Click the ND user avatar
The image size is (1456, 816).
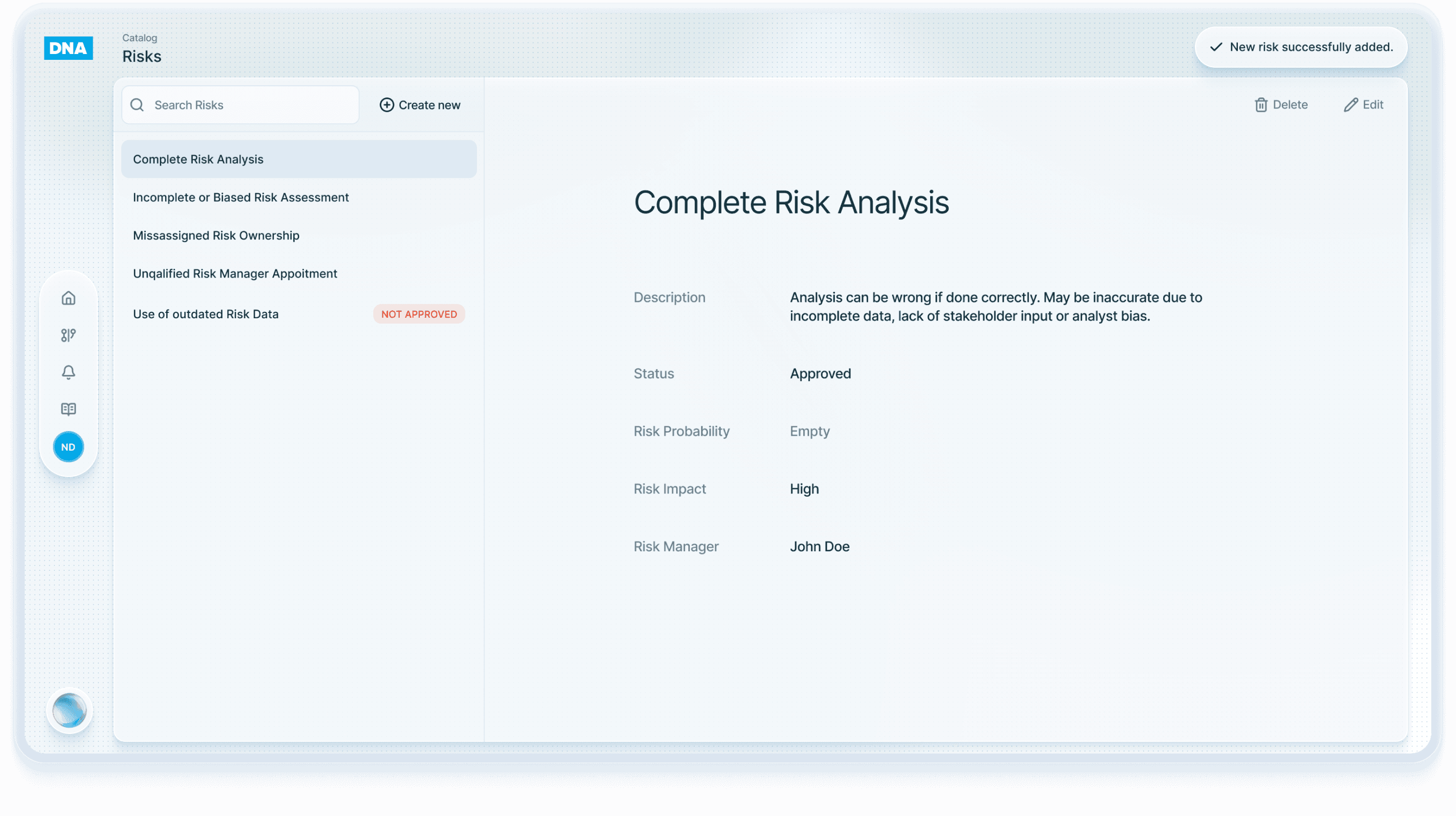68,447
